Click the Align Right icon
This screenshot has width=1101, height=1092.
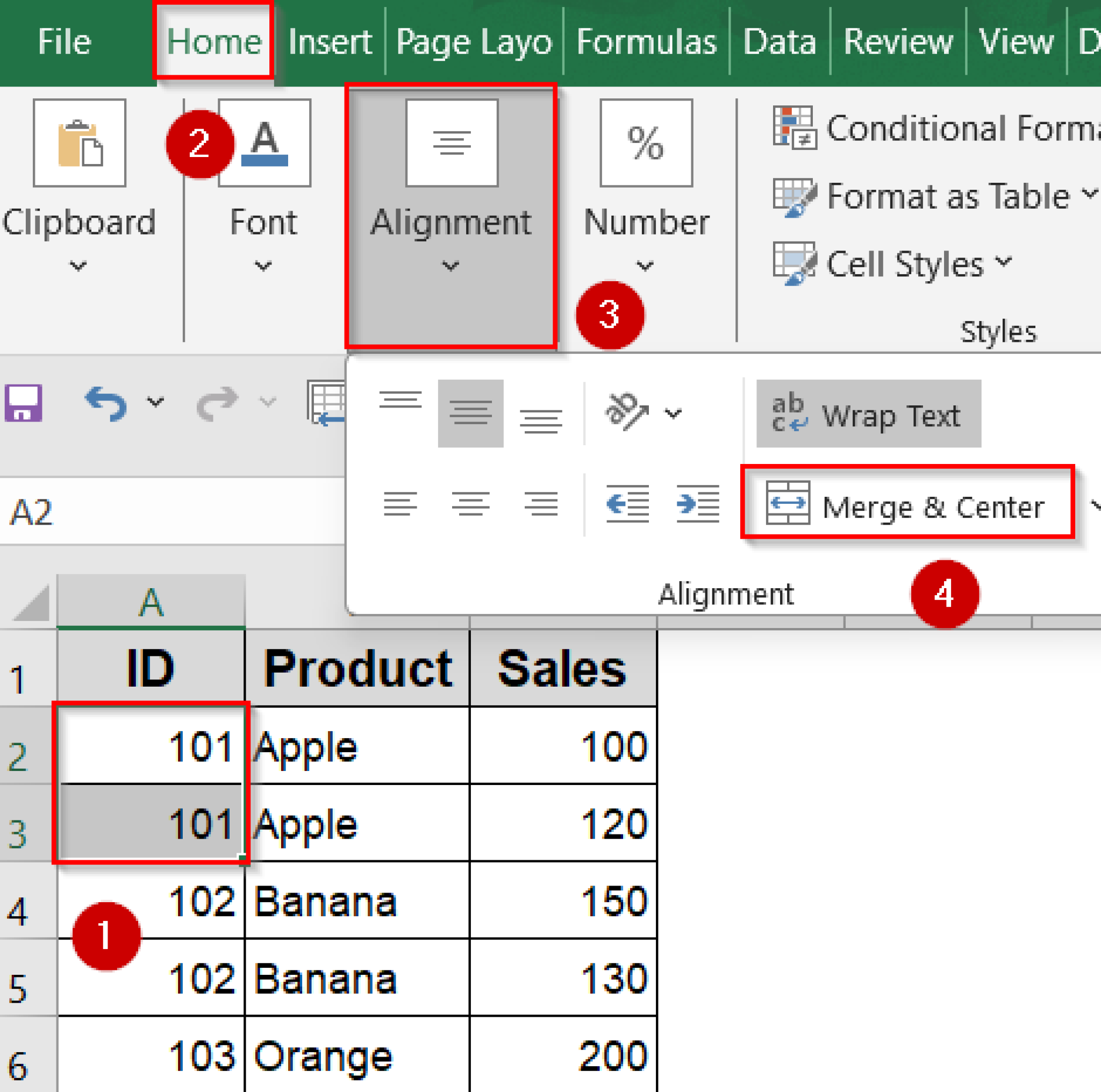click(540, 503)
